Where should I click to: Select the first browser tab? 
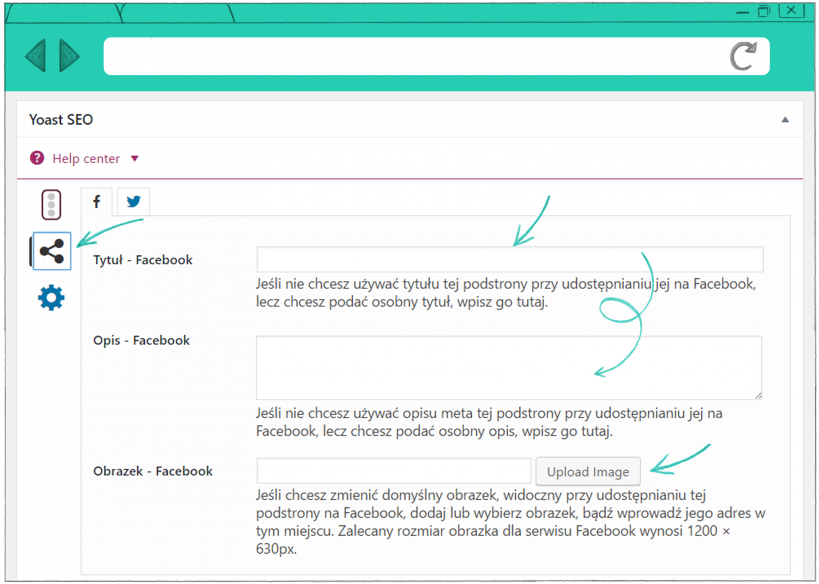pos(64,13)
